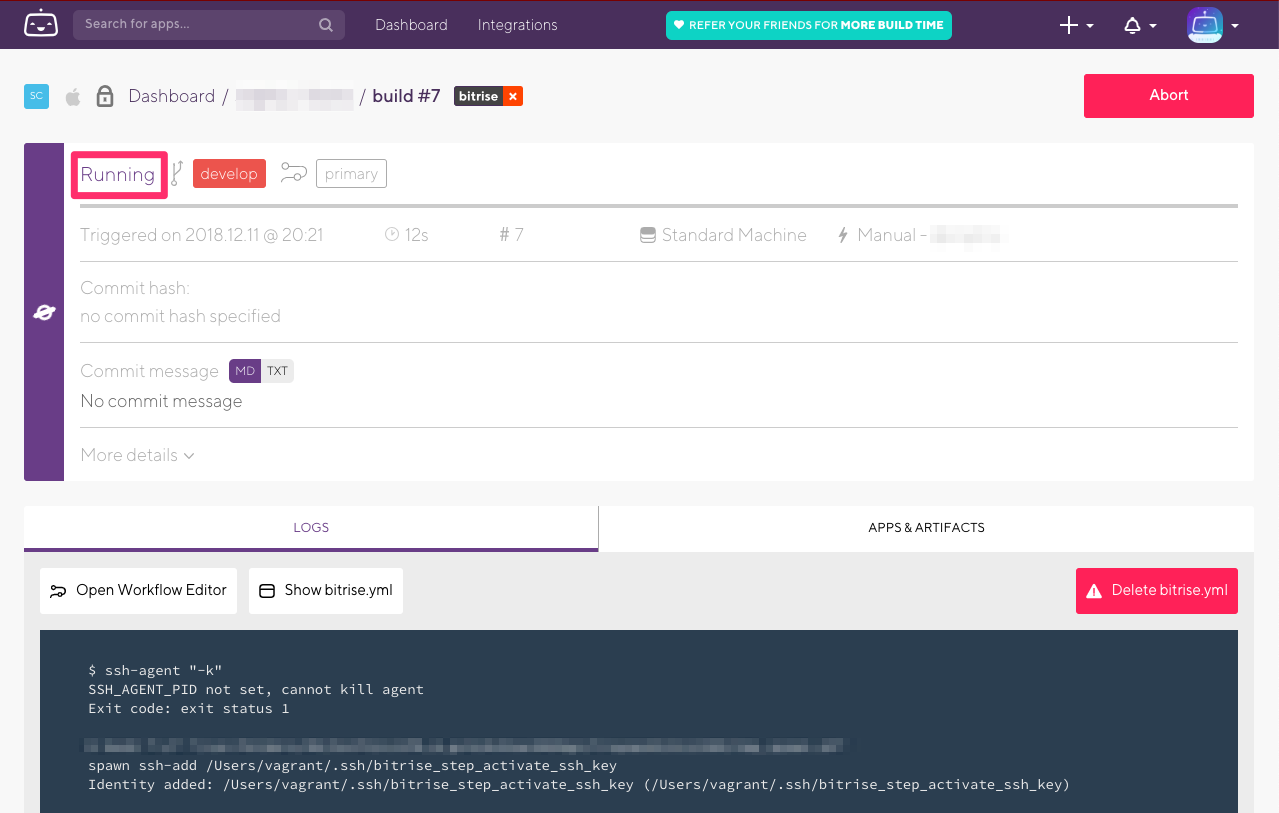
Task: Click the lightning trigger icon
Action: (843, 236)
